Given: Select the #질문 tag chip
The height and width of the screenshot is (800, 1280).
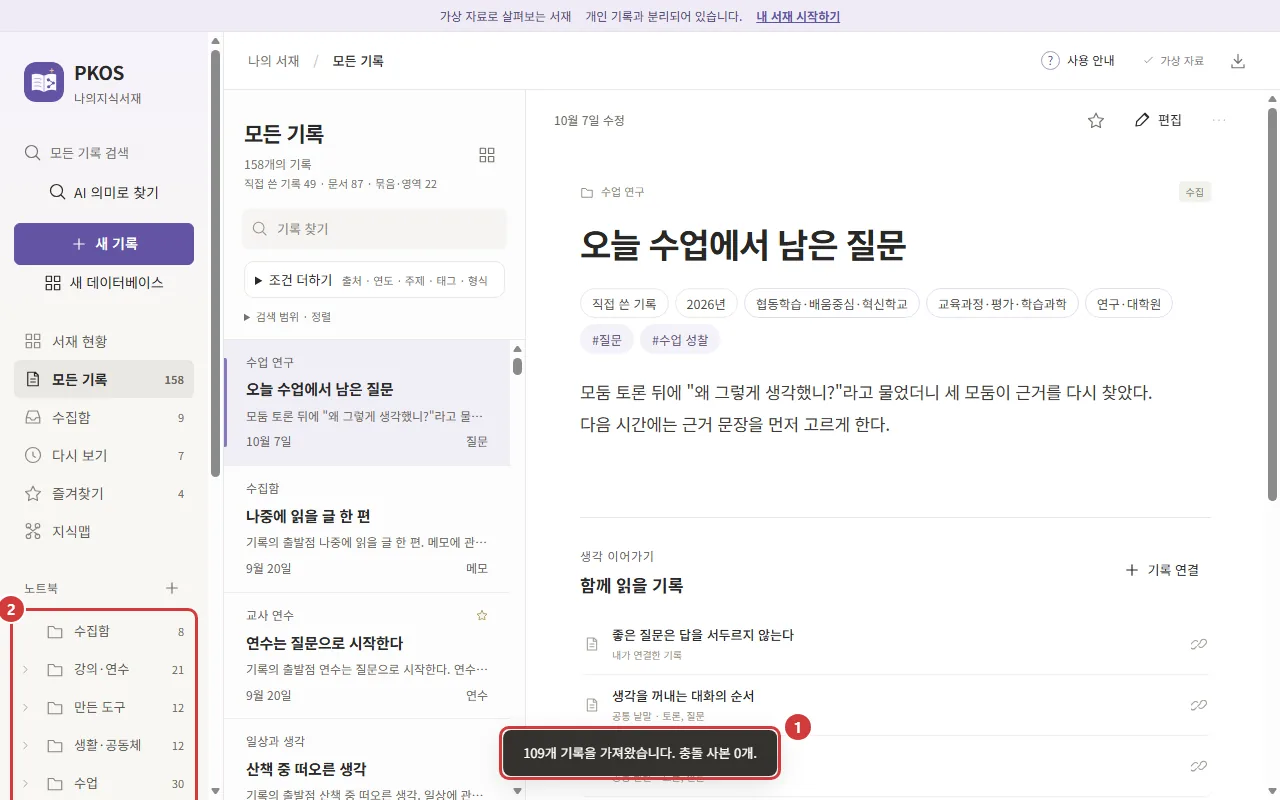Looking at the screenshot, I should (x=606, y=340).
